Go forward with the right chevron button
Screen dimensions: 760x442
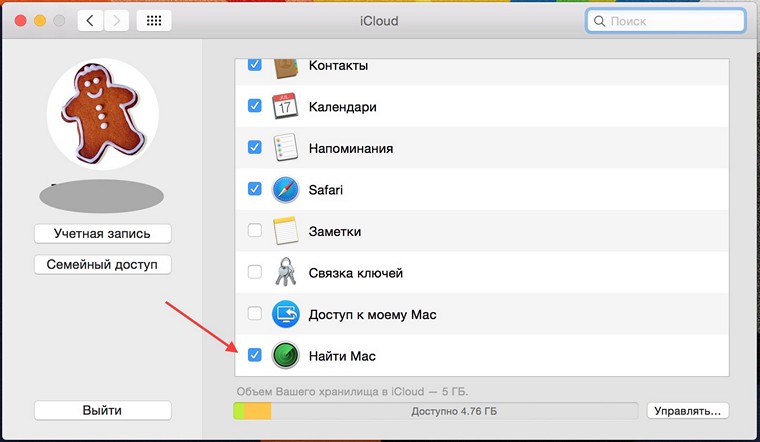116,21
